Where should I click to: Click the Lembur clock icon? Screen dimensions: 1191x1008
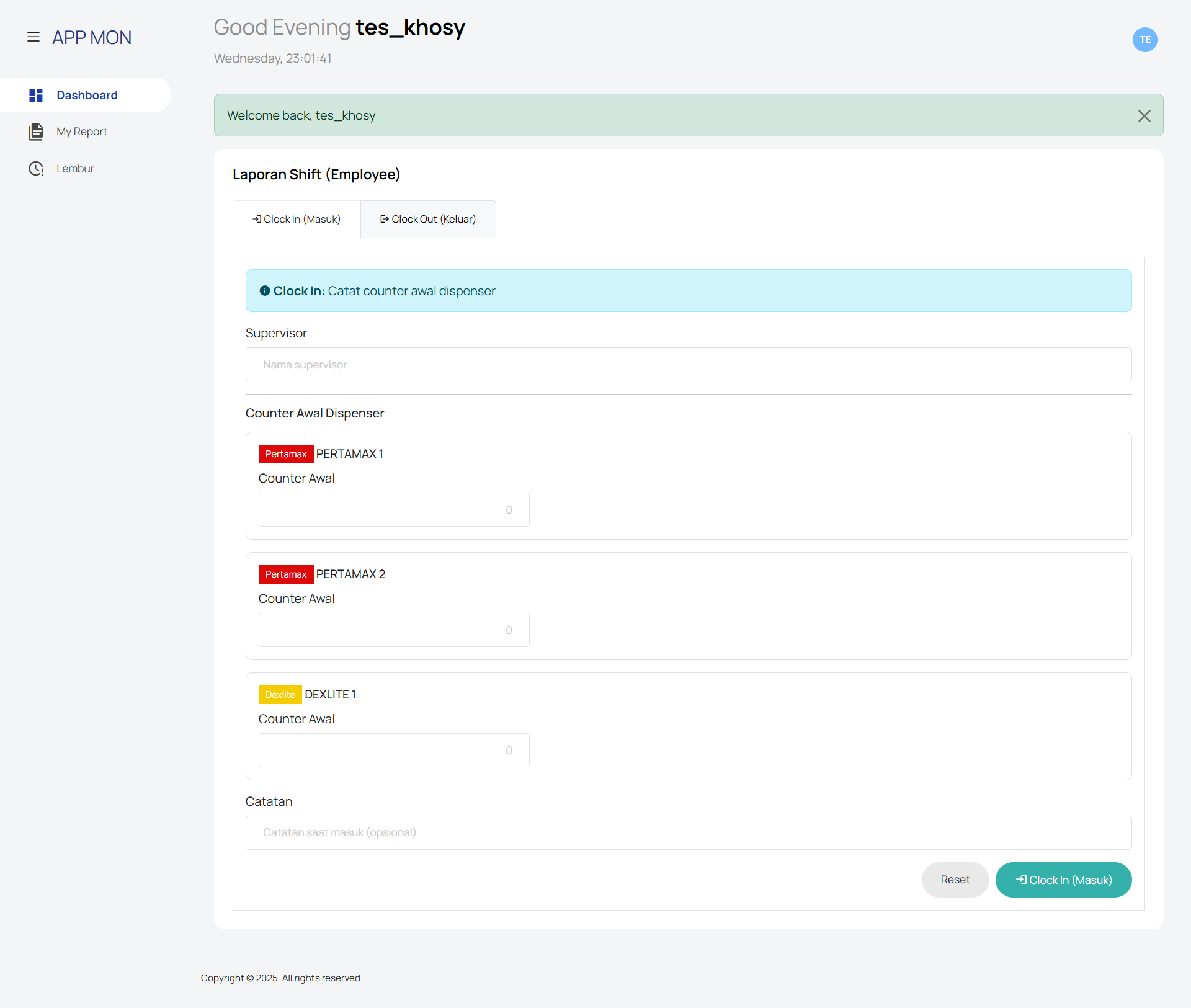coord(36,169)
